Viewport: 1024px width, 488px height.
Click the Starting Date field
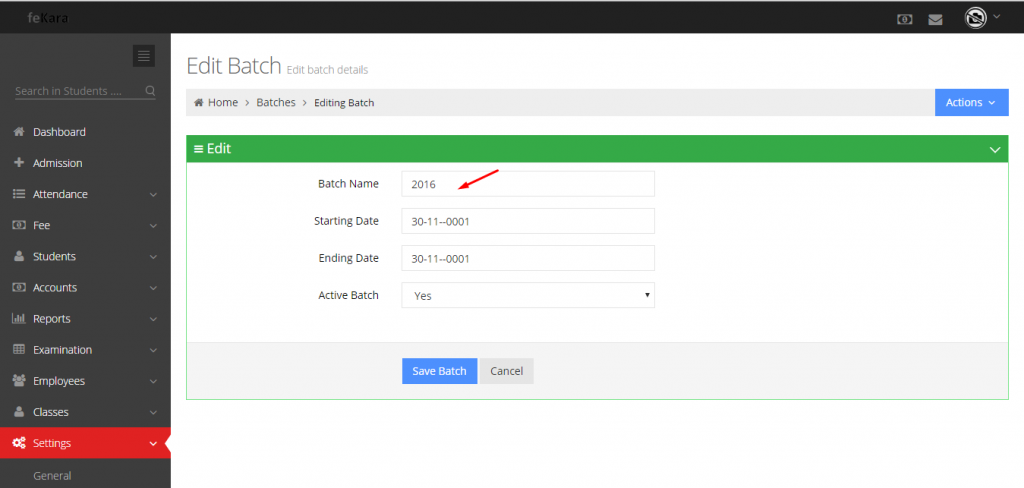pos(528,221)
